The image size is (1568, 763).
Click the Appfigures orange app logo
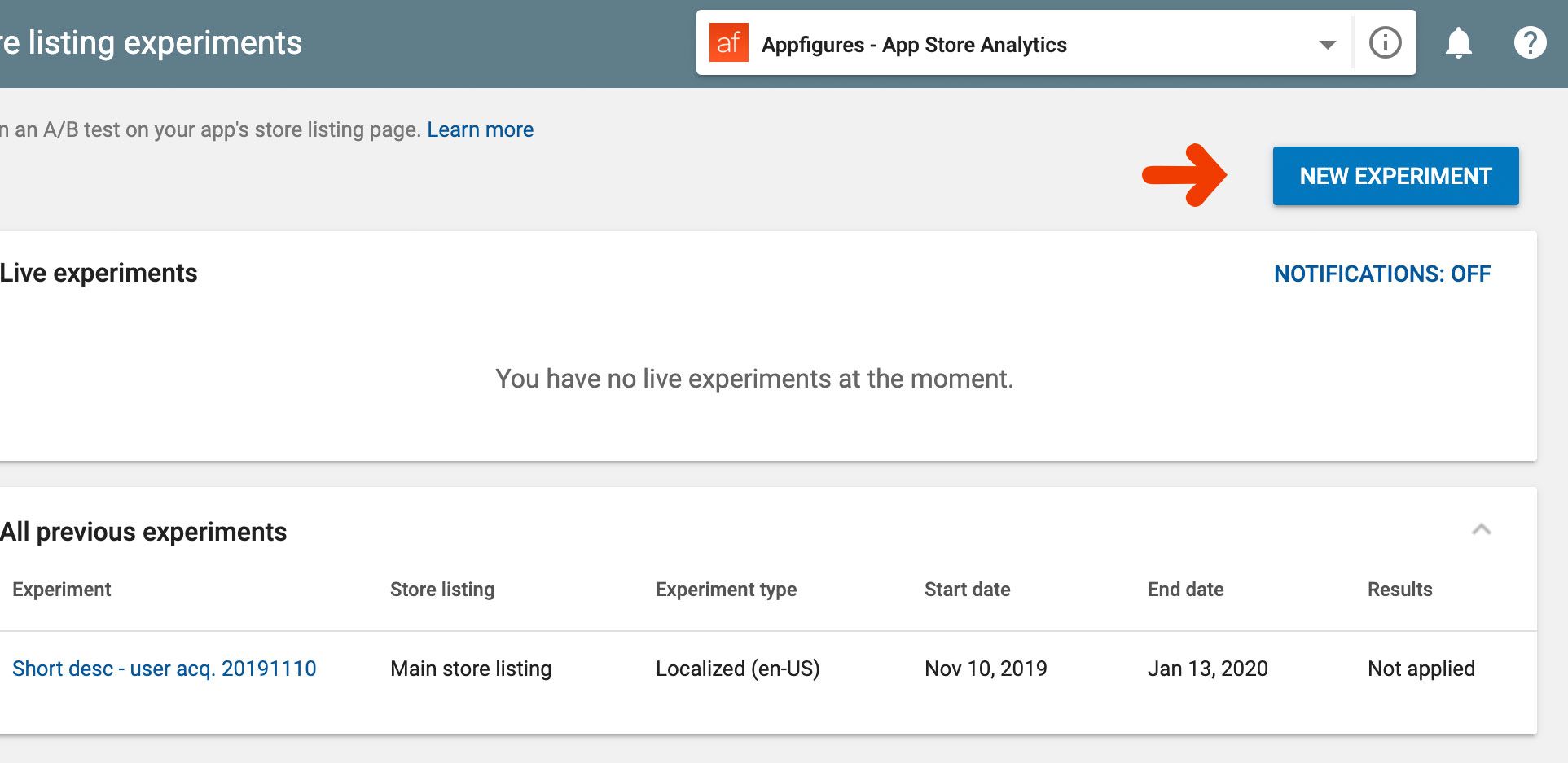click(x=729, y=42)
